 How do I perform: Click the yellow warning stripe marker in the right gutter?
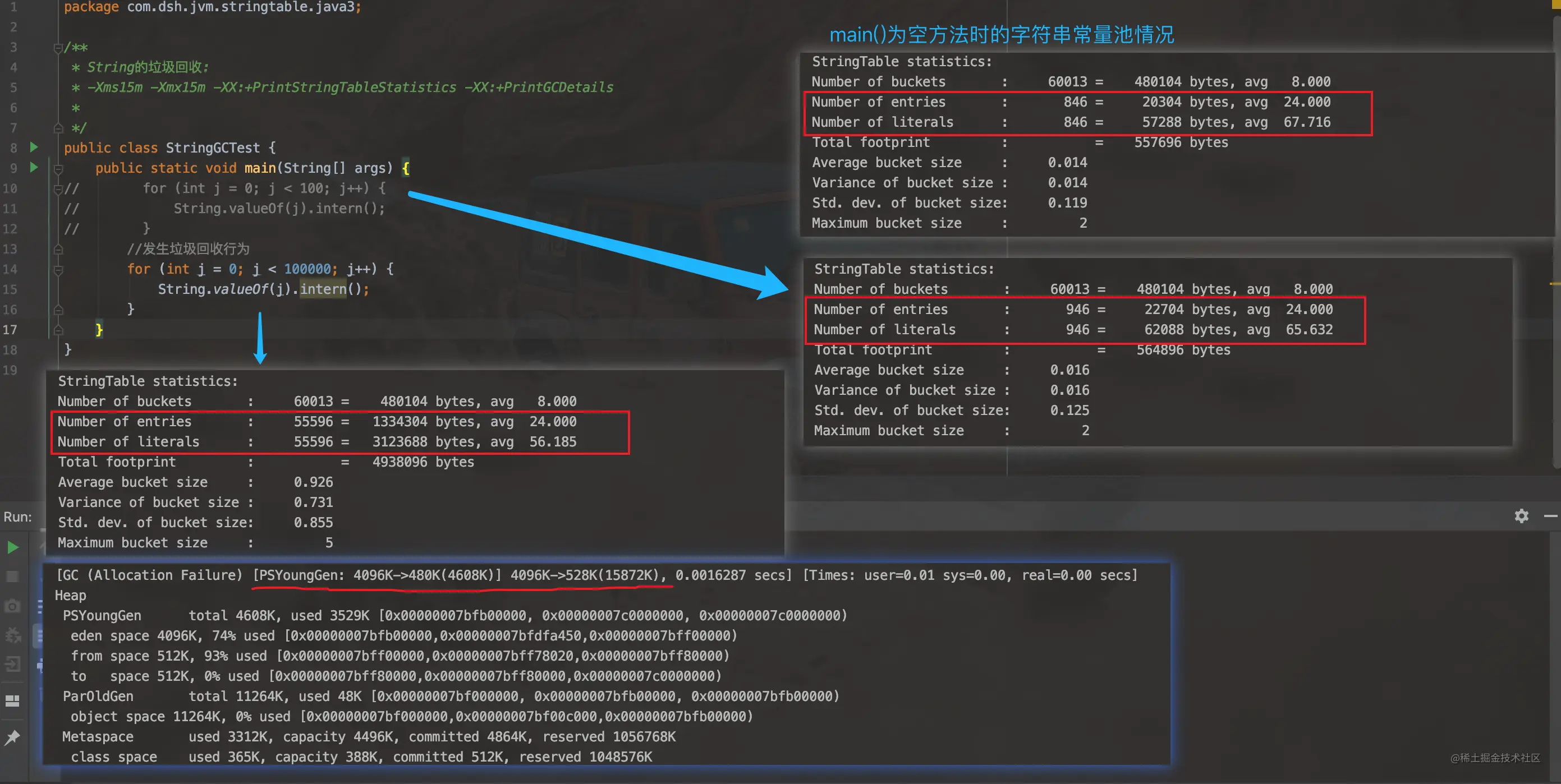point(1555,284)
